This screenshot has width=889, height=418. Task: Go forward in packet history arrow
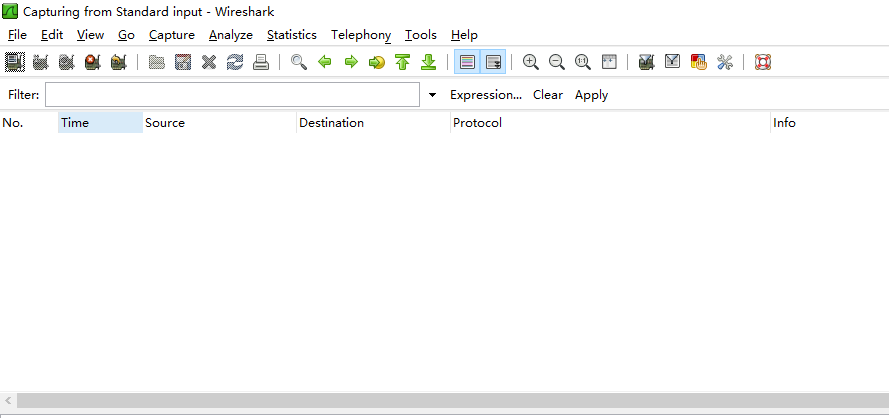click(x=351, y=62)
